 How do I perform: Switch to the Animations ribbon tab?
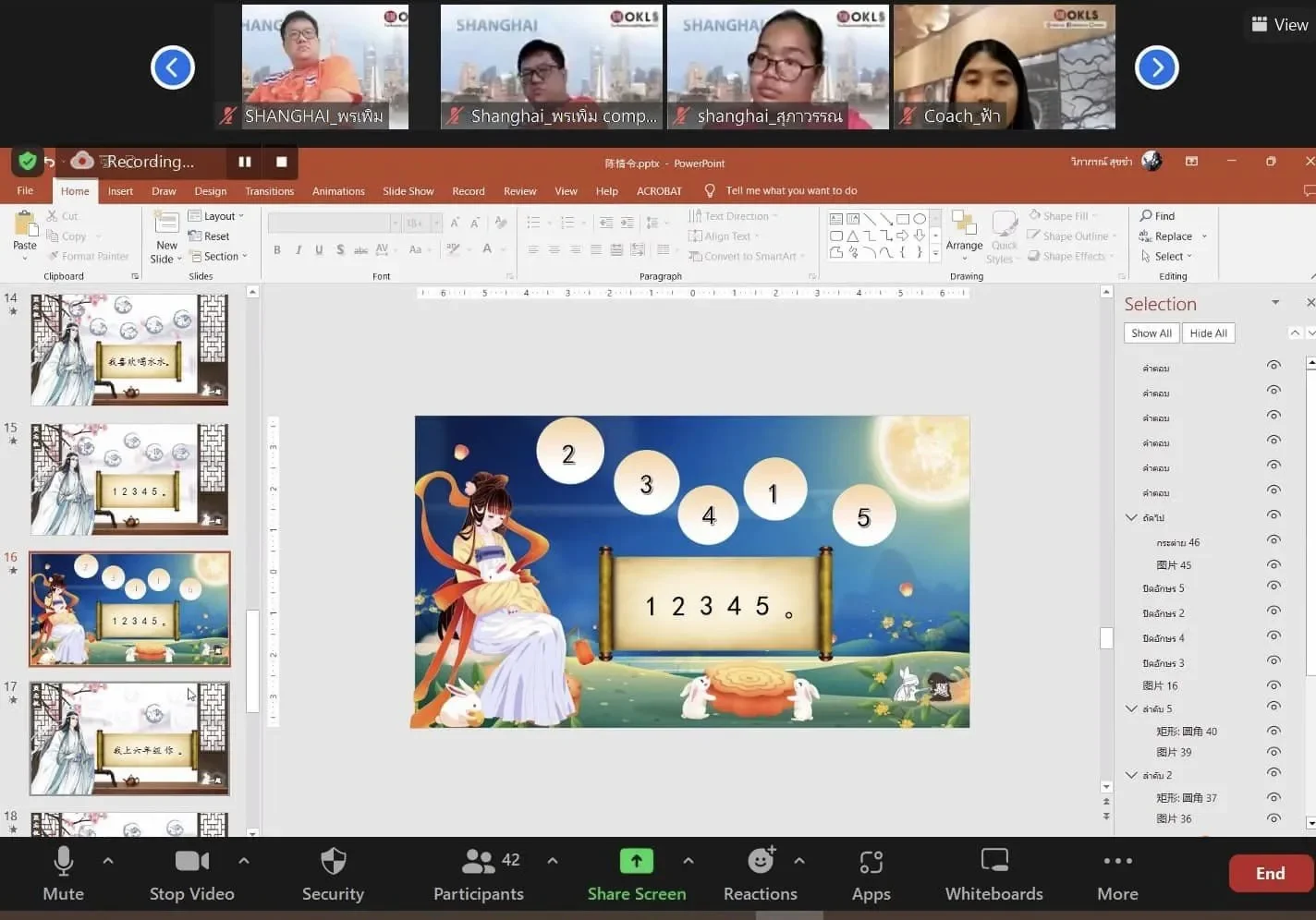click(338, 191)
